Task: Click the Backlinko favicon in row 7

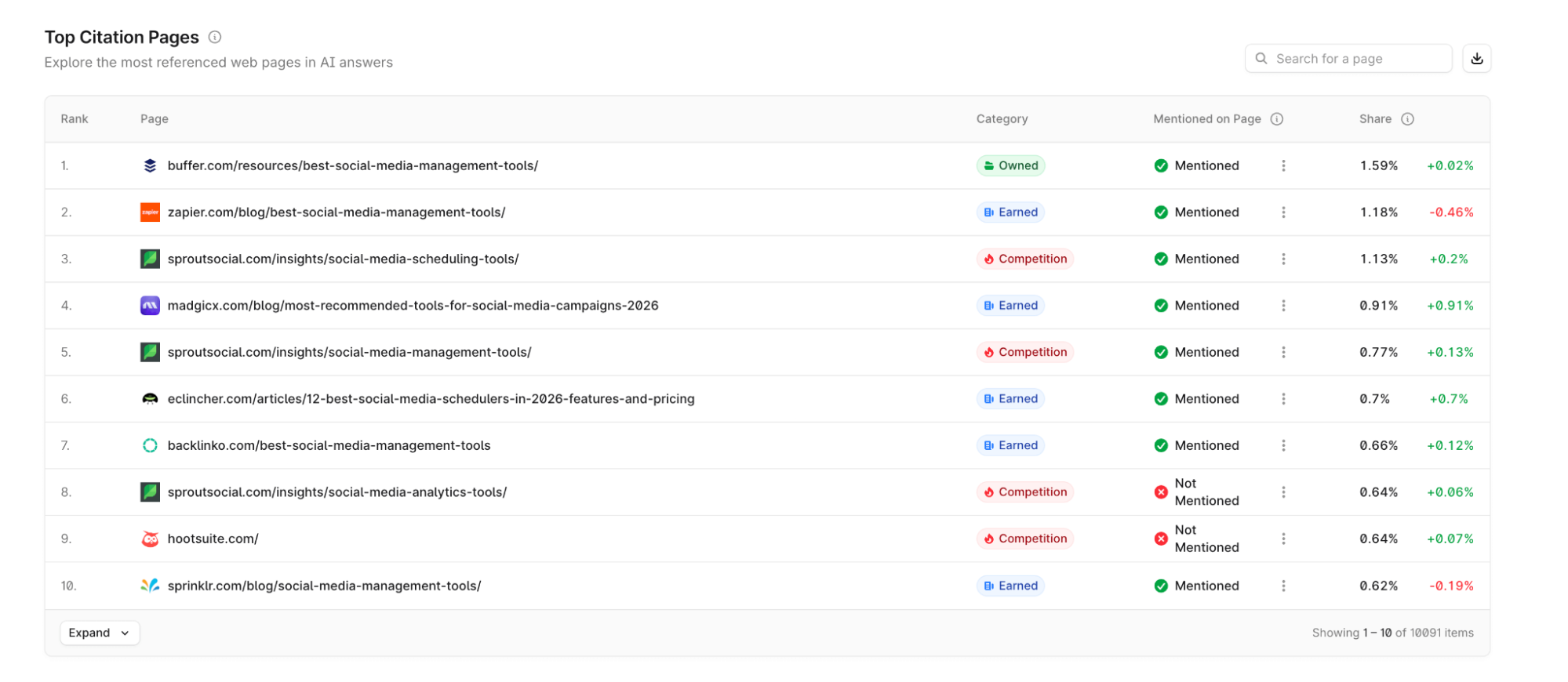Action: click(150, 445)
